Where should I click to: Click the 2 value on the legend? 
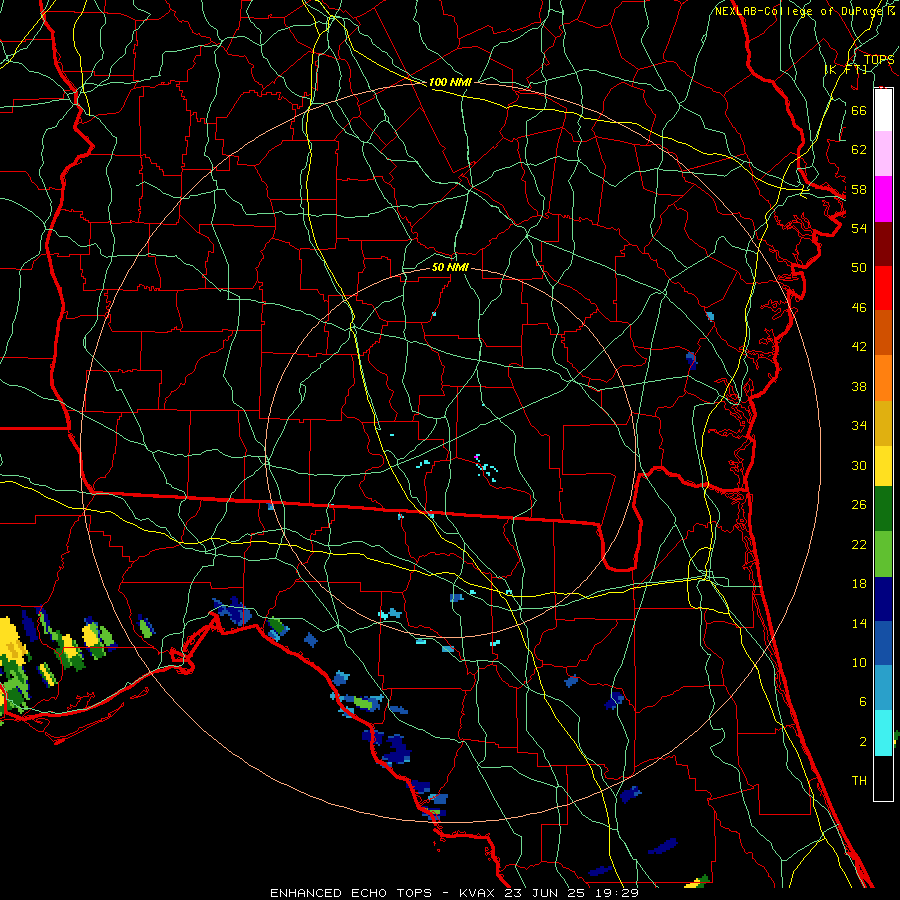[x=863, y=742]
